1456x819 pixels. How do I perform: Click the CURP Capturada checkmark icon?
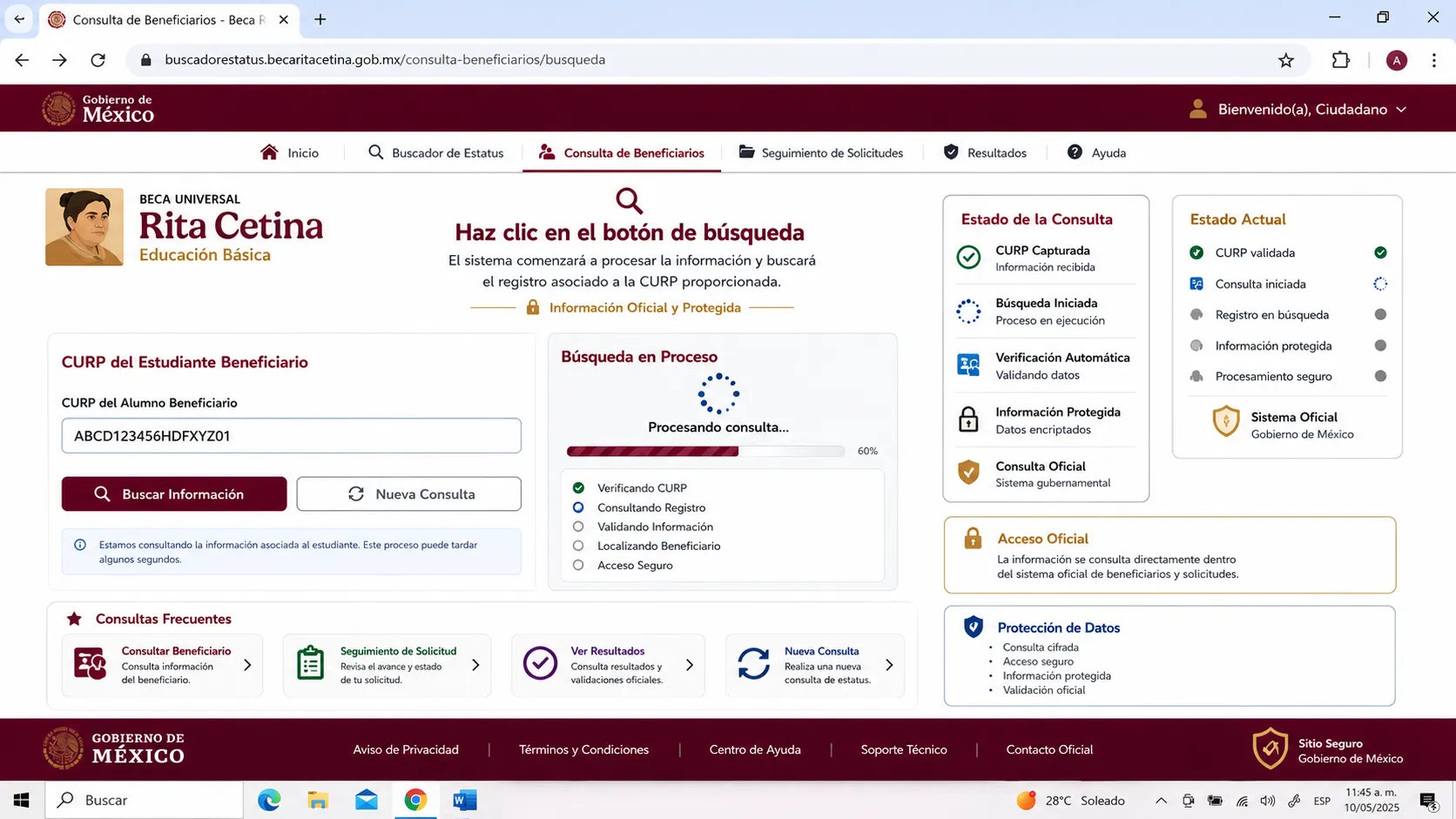coord(968,258)
